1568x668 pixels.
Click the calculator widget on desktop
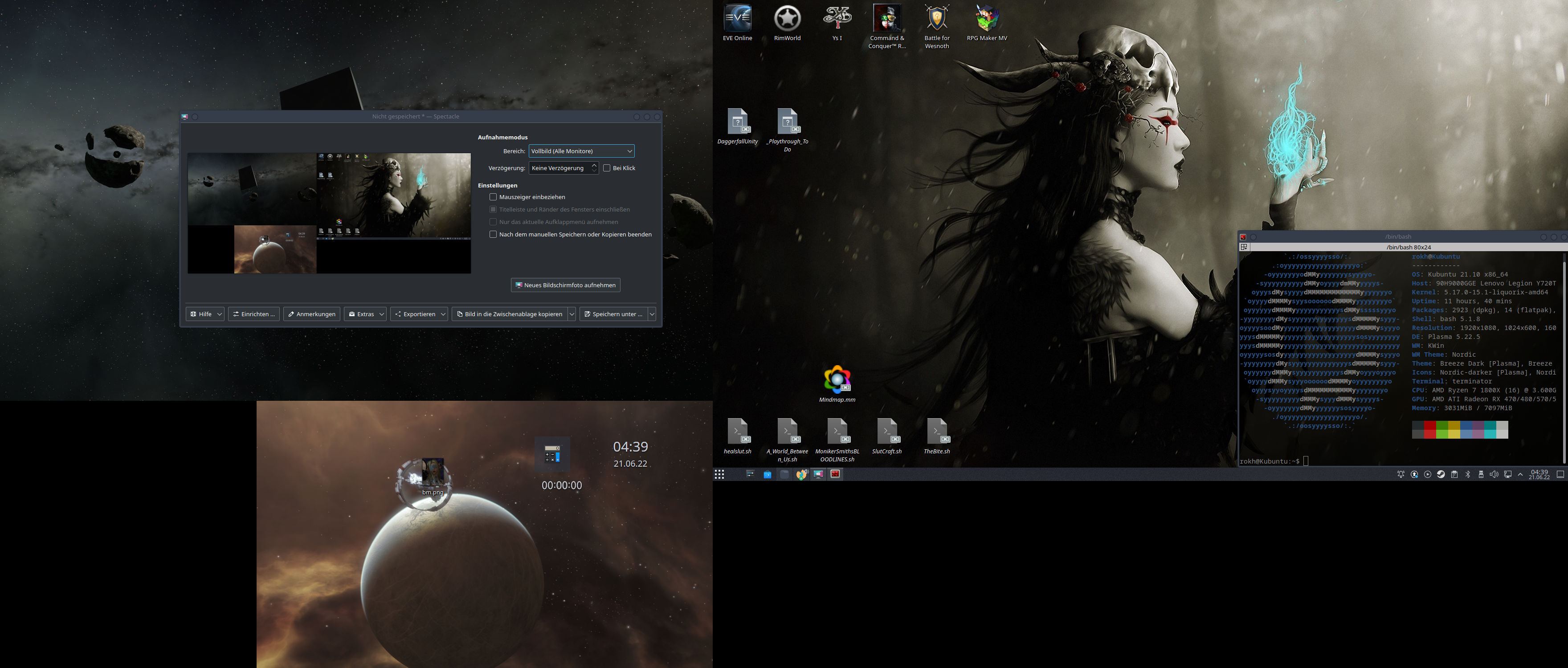[x=552, y=454]
